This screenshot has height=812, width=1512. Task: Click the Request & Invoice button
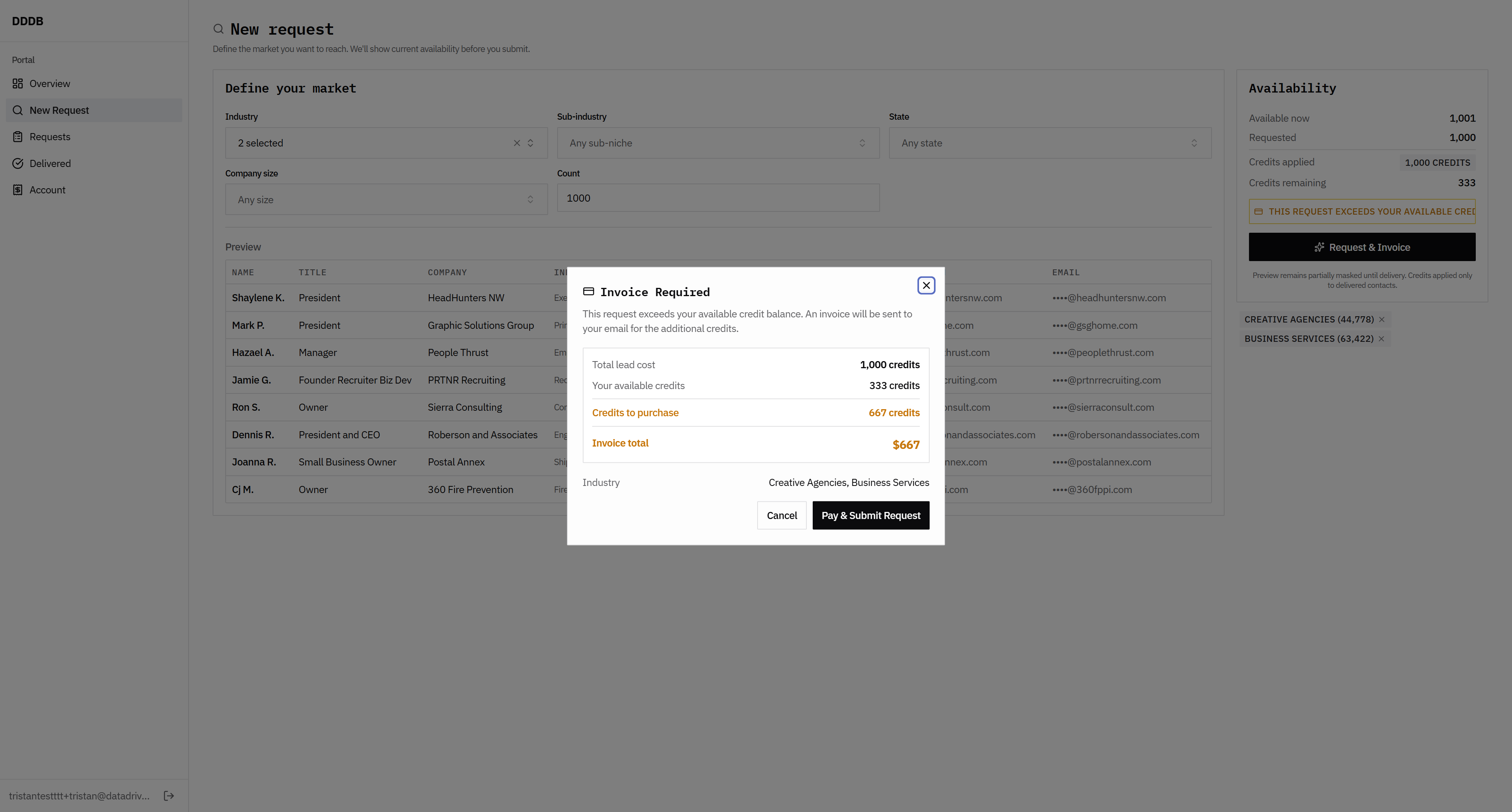click(x=1361, y=247)
